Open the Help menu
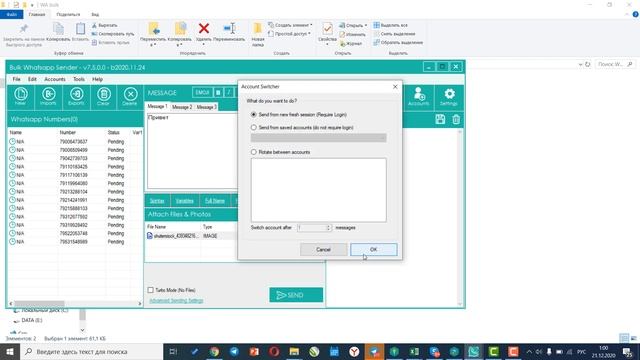The image size is (640, 360). pos(97,79)
